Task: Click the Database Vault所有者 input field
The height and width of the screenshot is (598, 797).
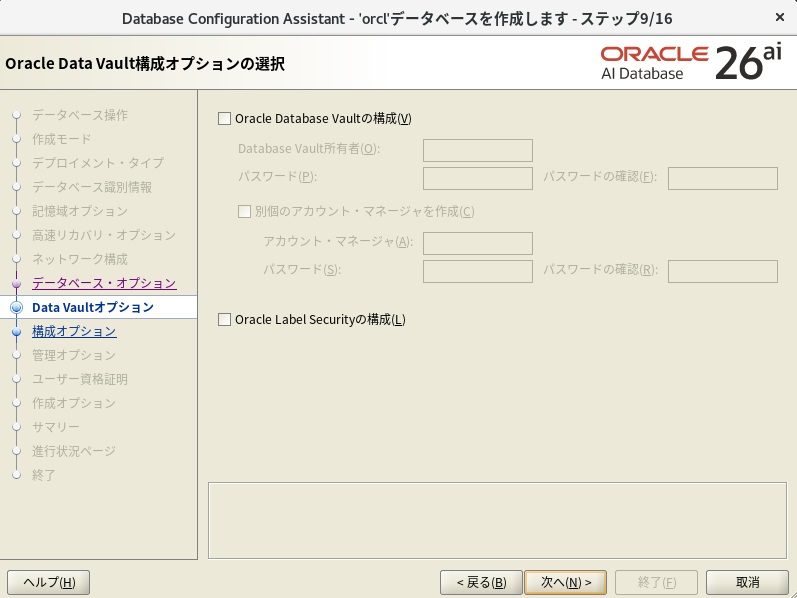Action: (478, 150)
